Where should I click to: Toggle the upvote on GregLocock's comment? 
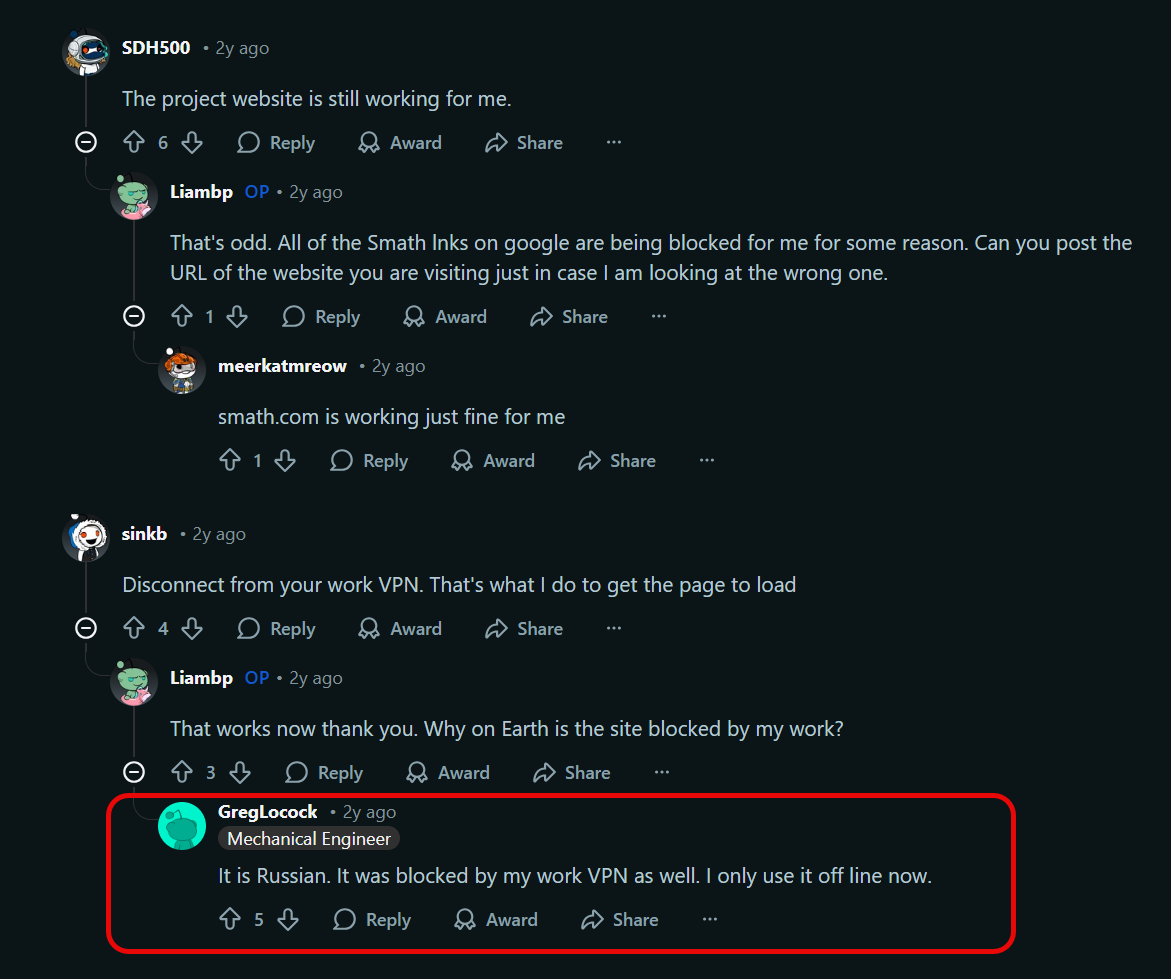(x=229, y=919)
